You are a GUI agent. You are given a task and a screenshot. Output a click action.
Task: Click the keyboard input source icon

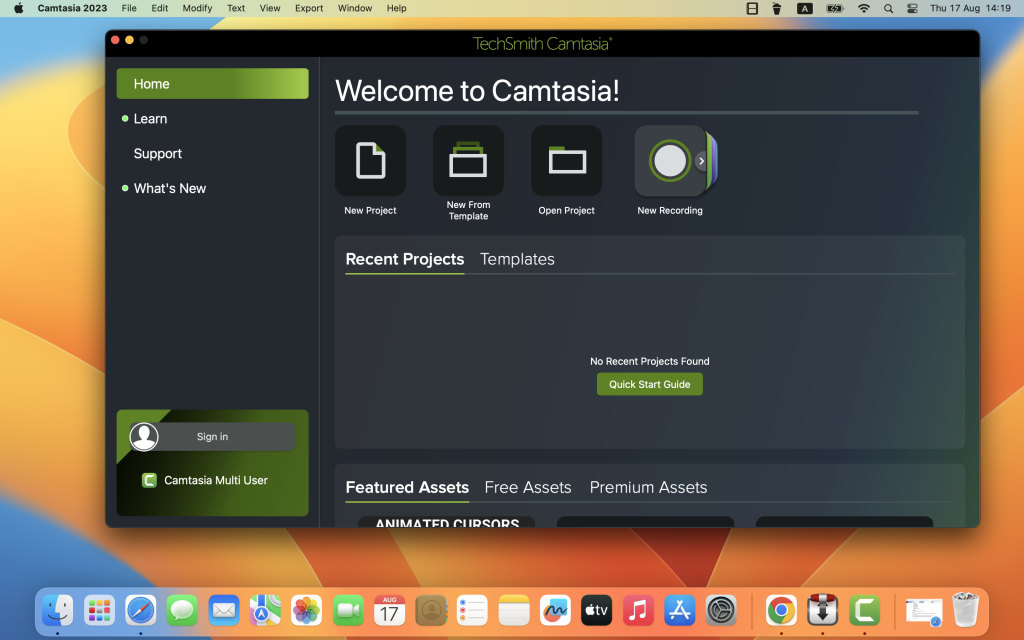click(x=805, y=8)
